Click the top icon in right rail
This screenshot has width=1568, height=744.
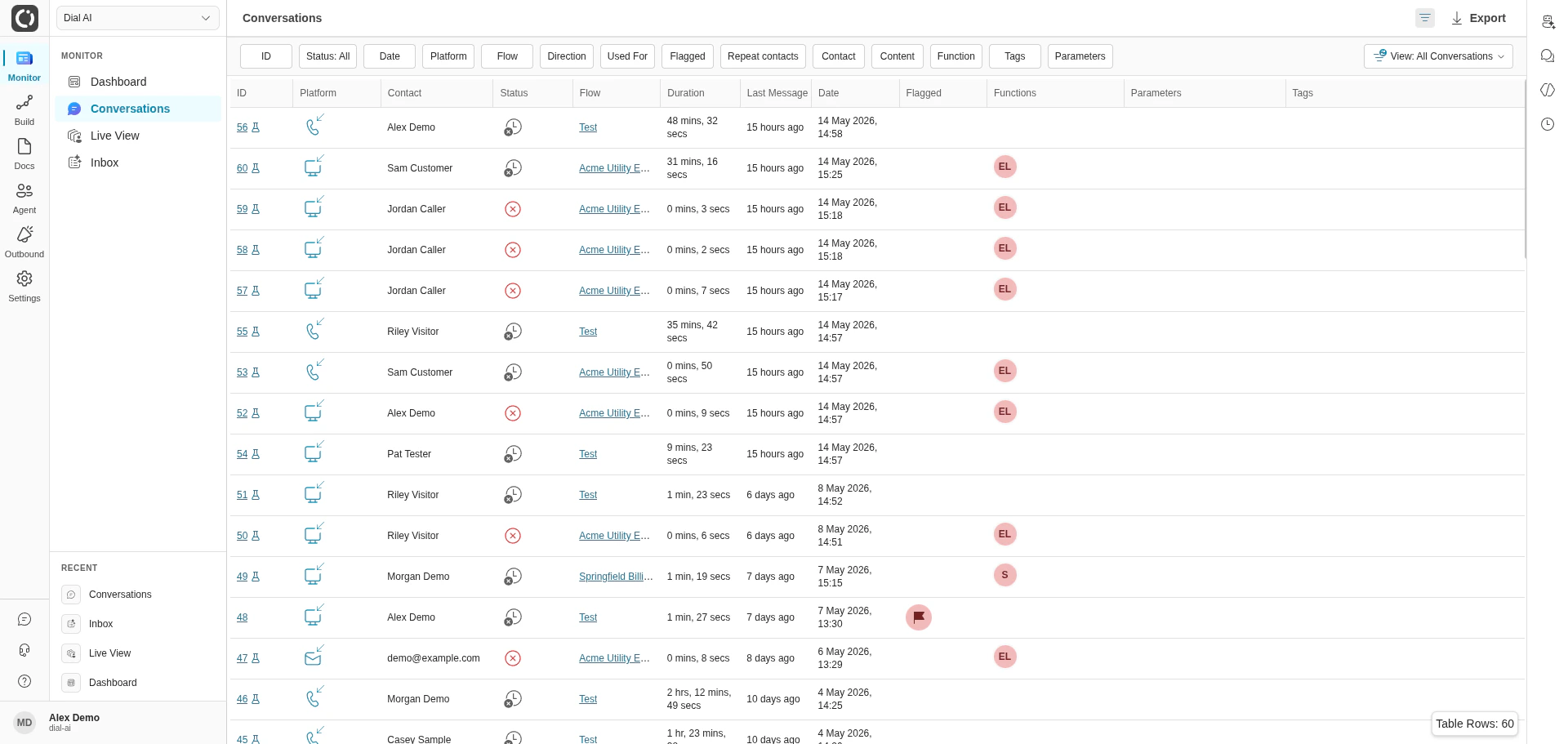coord(1548,22)
